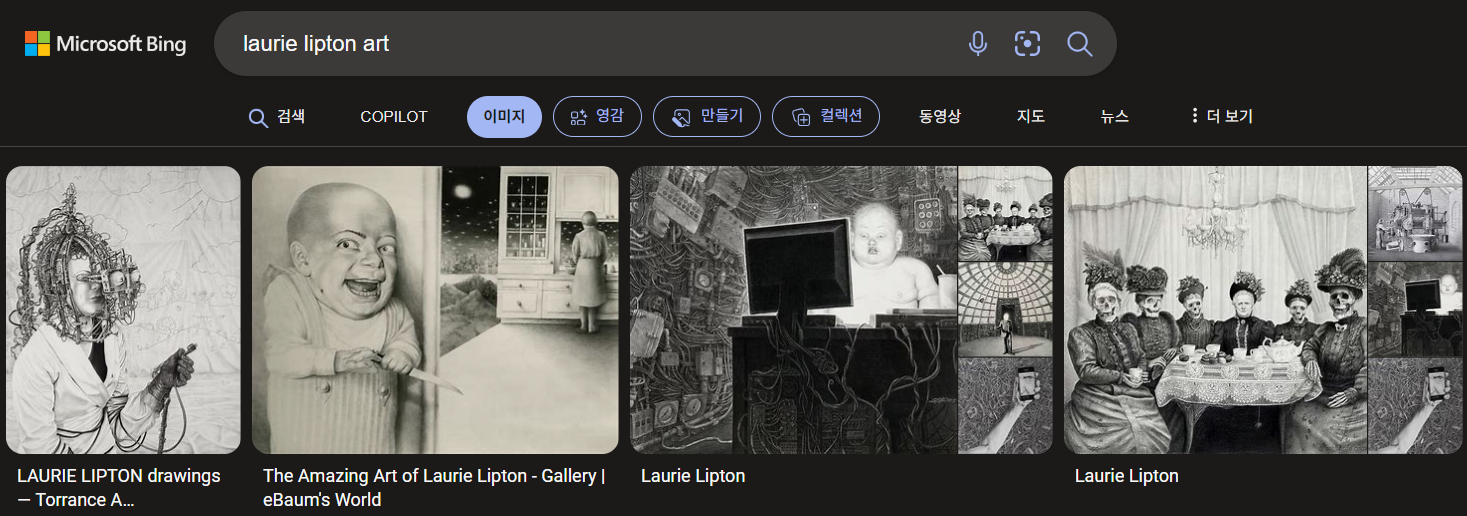Open hand holding phone thumbnail beside computer drawing
1467x516 pixels.
[1006, 406]
